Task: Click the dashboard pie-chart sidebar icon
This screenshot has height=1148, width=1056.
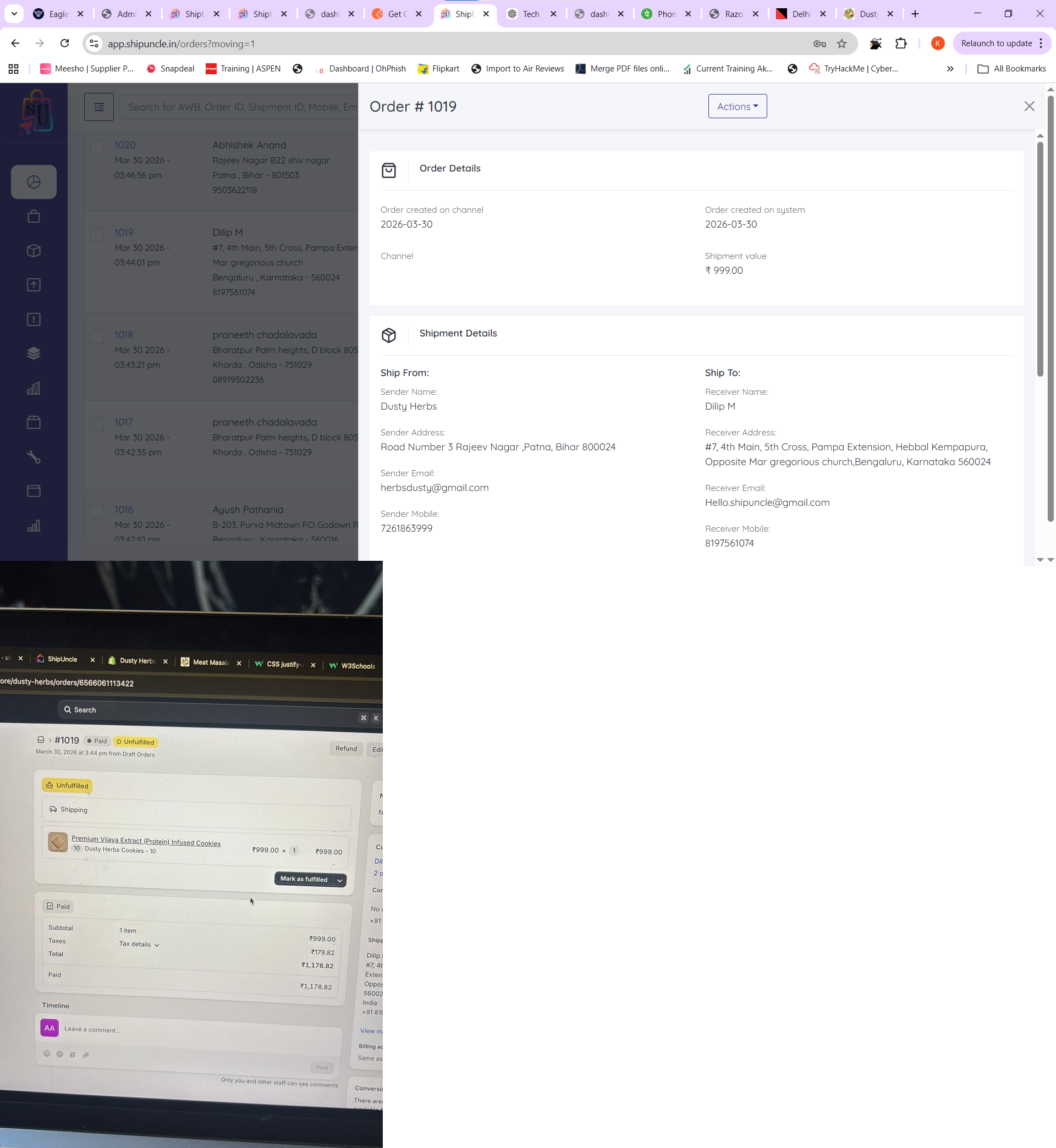Action: [34, 181]
